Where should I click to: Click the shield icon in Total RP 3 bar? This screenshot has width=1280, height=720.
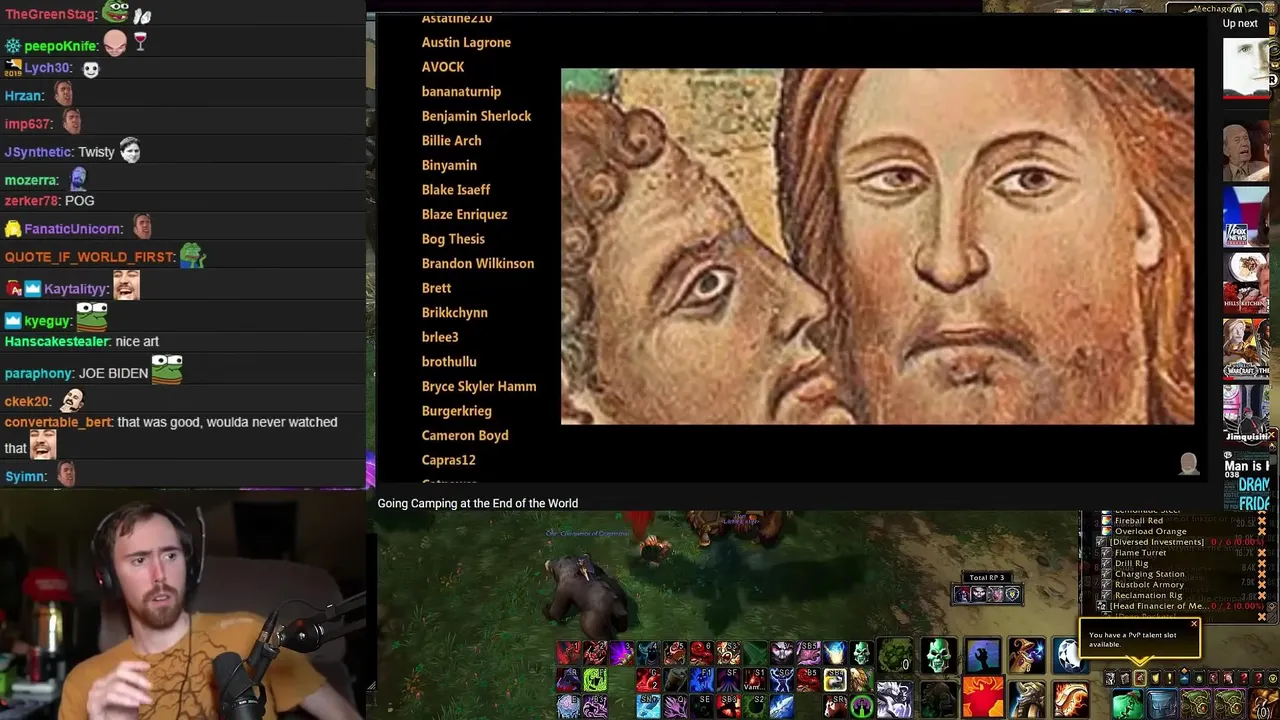(x=1012, y=595)
